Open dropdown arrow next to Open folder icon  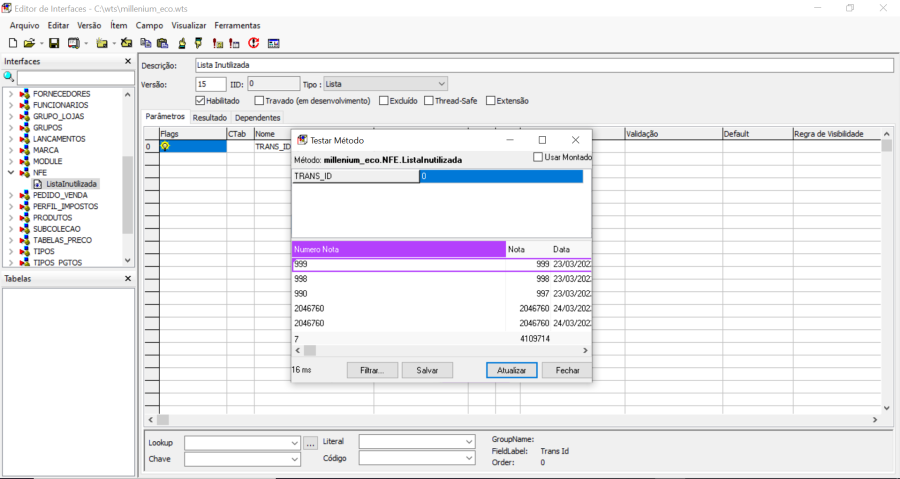pyautogui.click(x=41, y=44)
